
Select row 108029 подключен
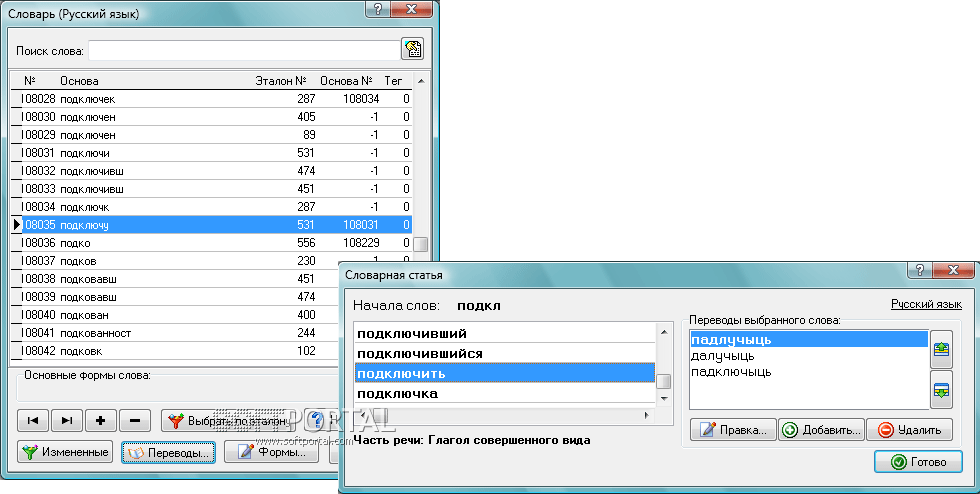click(211, 134)
